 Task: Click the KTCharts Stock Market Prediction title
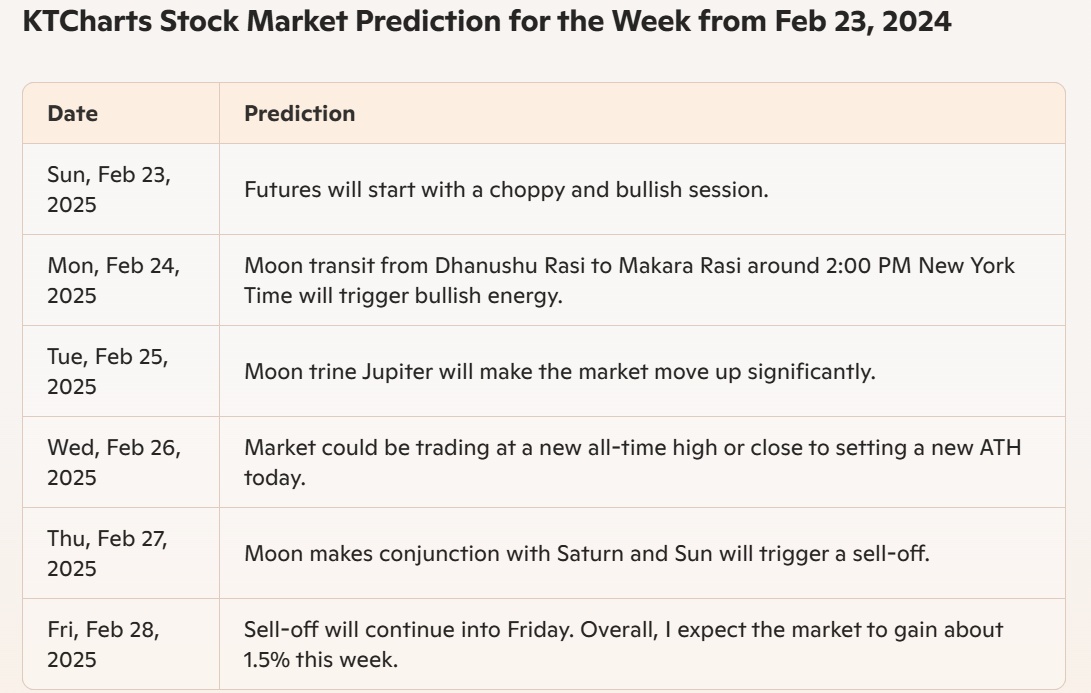pyautogui.click(x=486, y=22)
